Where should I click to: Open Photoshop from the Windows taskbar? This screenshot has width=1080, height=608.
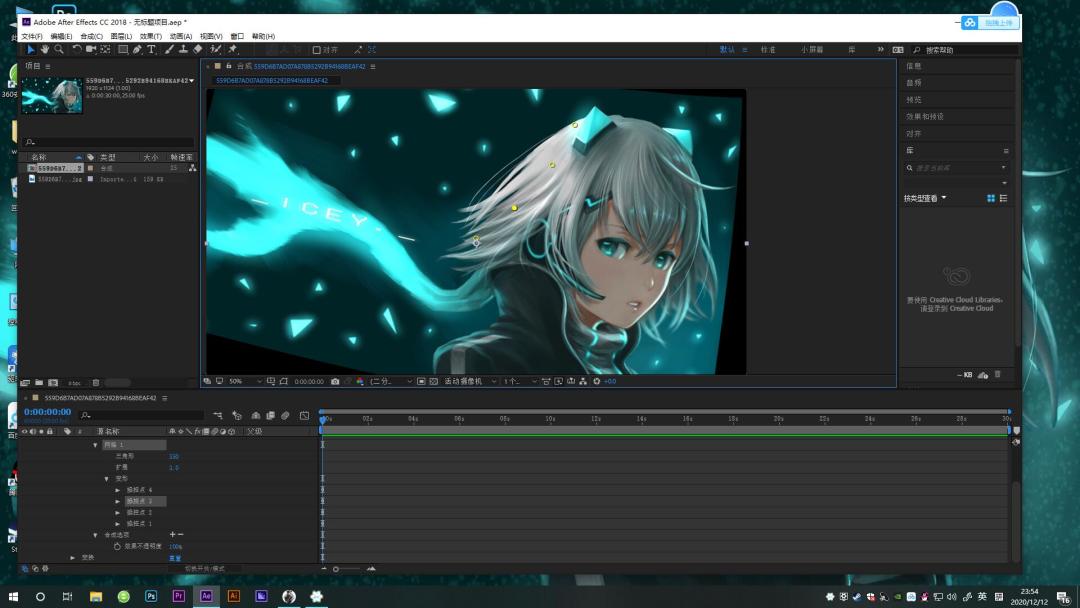[151, 596]
